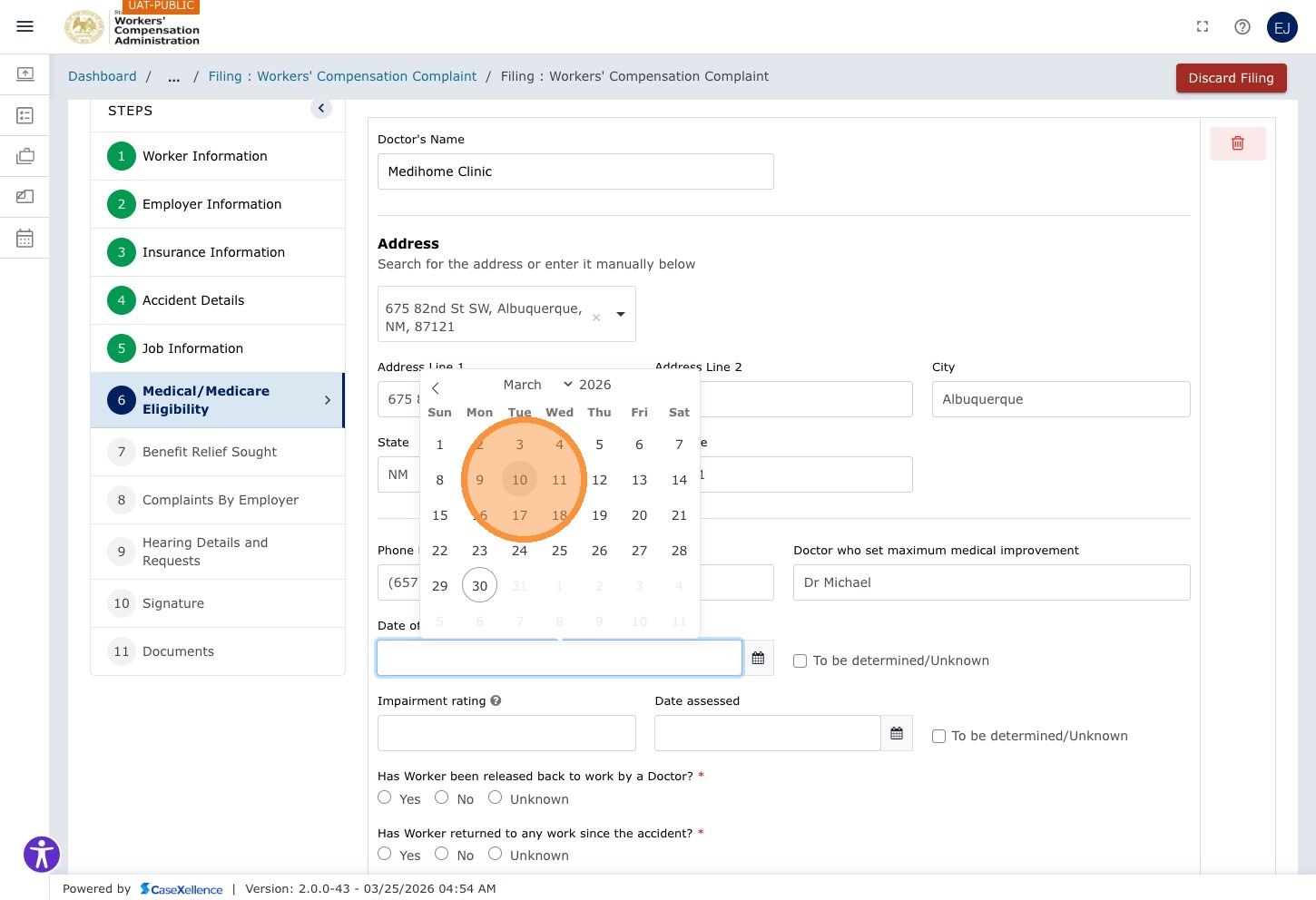Check To be determined/Unknown for Date assessed

click(x=938, y=736)
